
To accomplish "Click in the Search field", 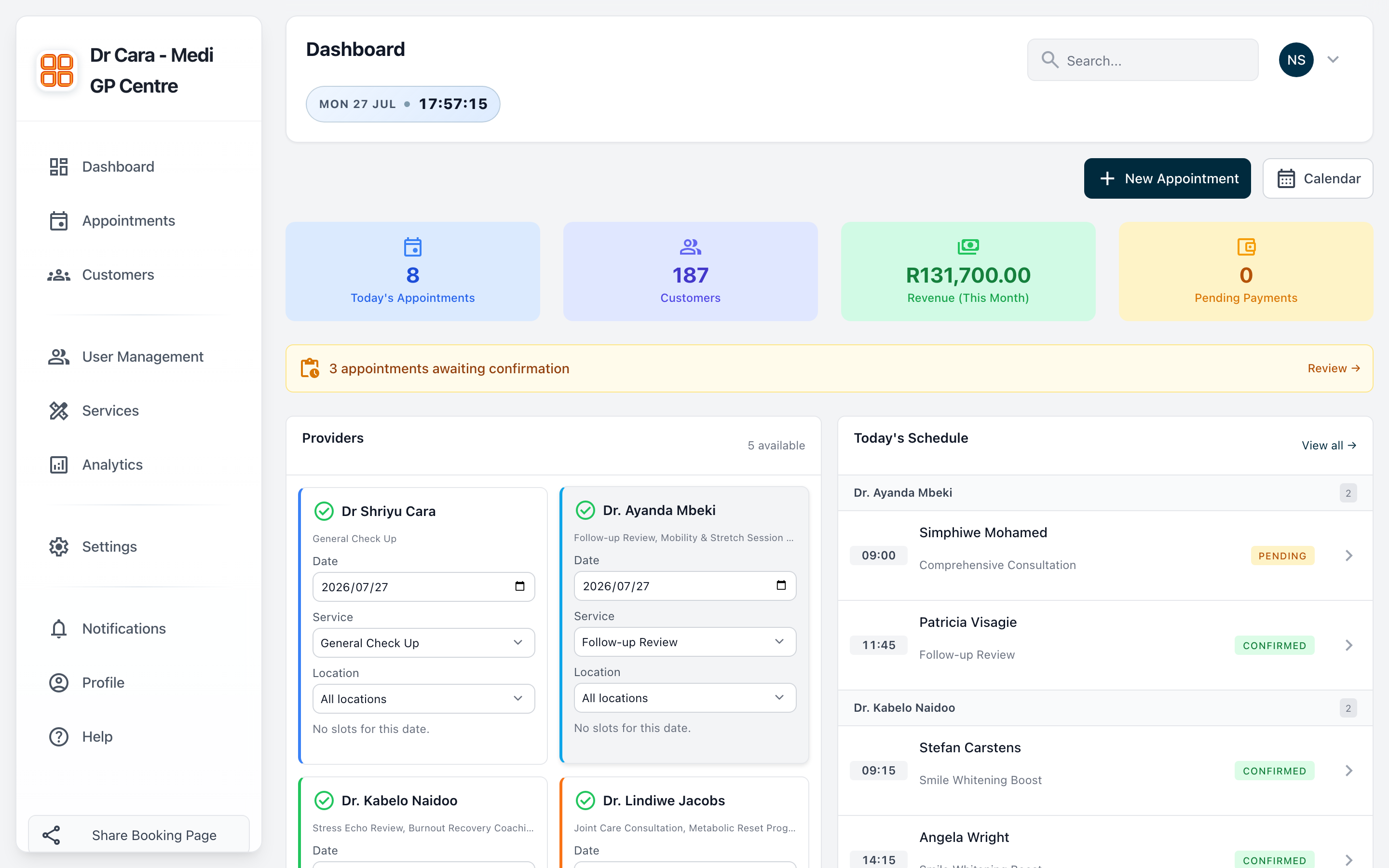I will point(1143,60).
